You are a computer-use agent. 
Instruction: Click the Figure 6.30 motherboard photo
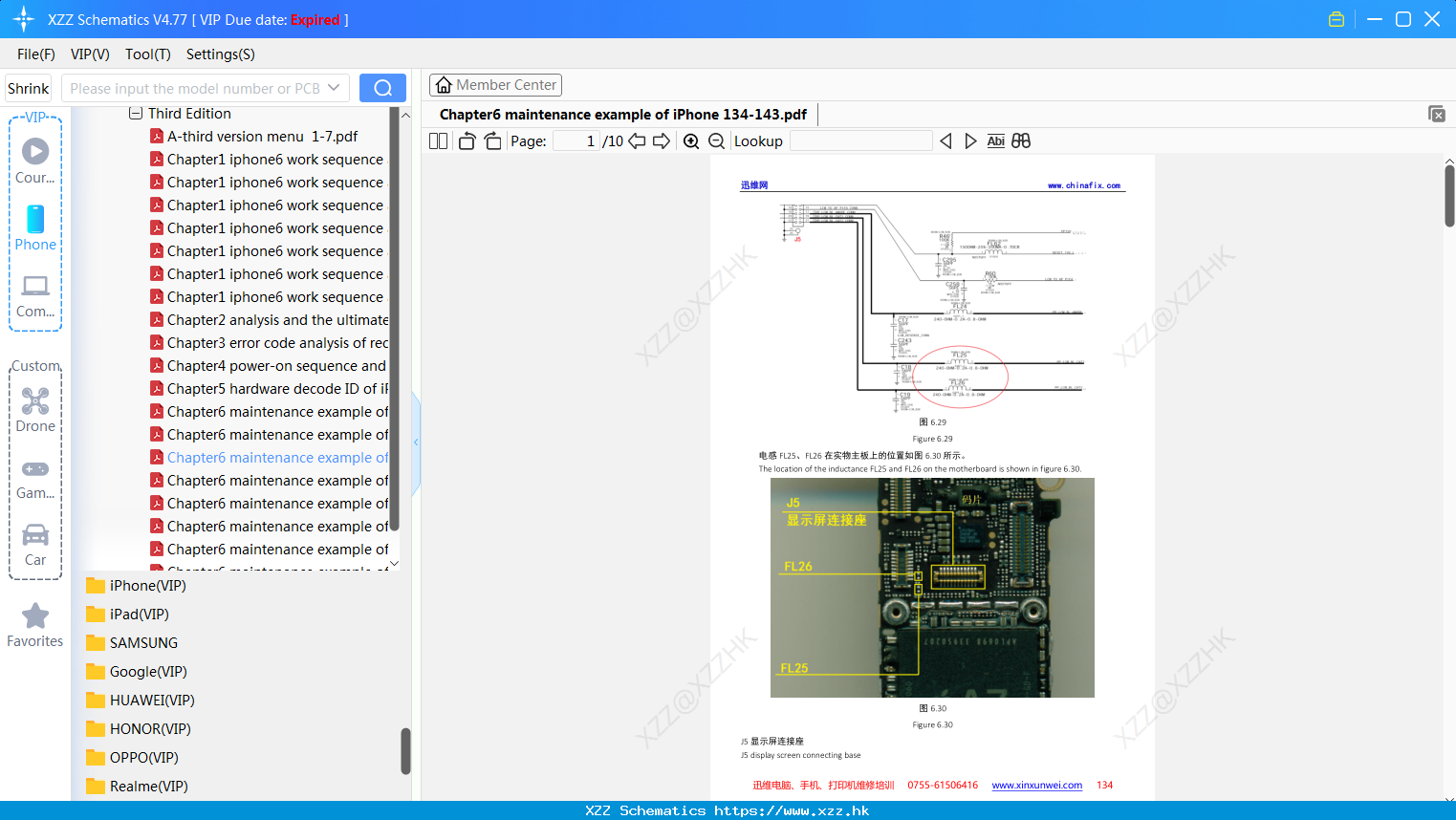pyautogui.click(x=932, y=588)
